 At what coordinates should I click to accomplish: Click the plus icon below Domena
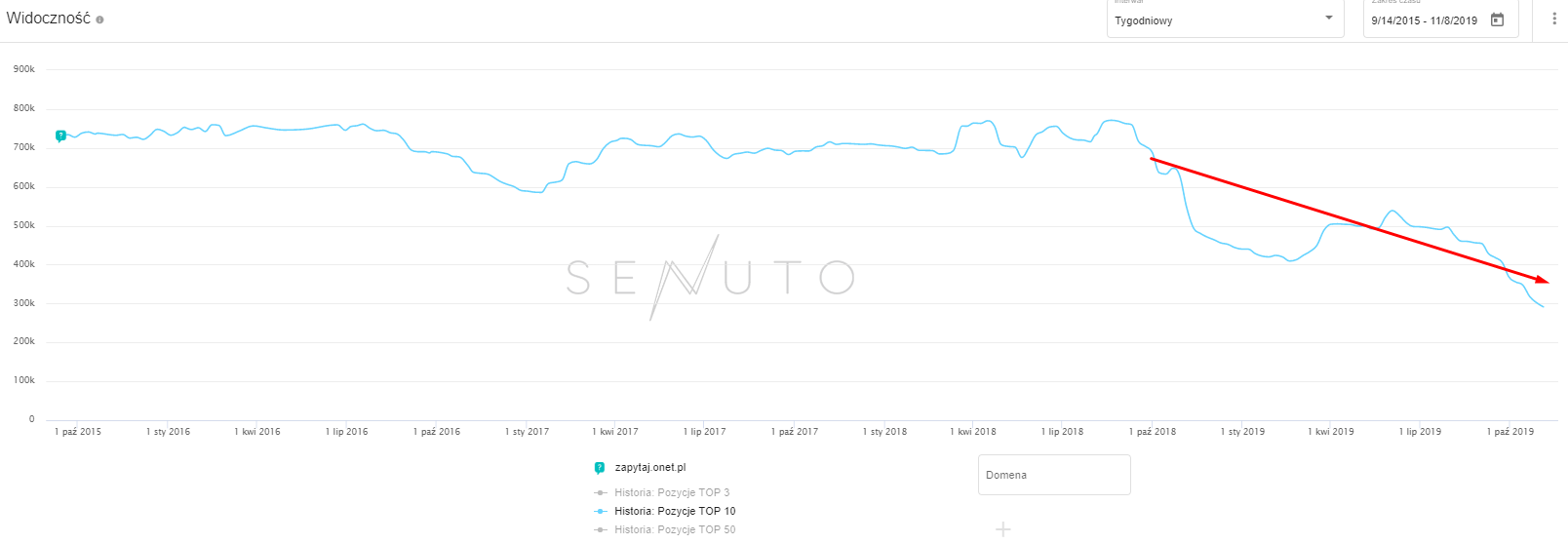(x=1002, y=529)
